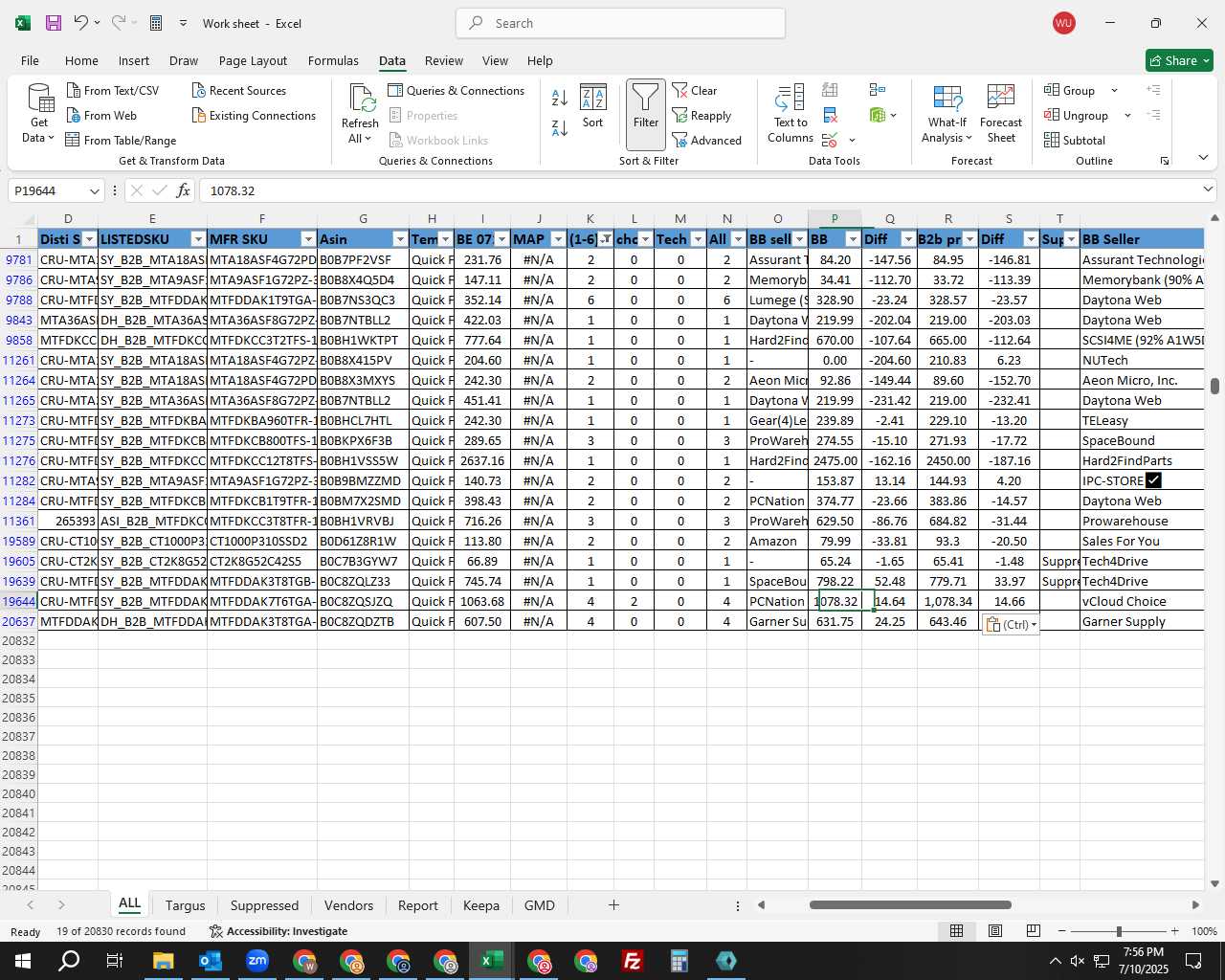The width and height of the screenshot is (1225, 980).
Task: Click Remove Duplicates icon
Action: tap(830, 115)
